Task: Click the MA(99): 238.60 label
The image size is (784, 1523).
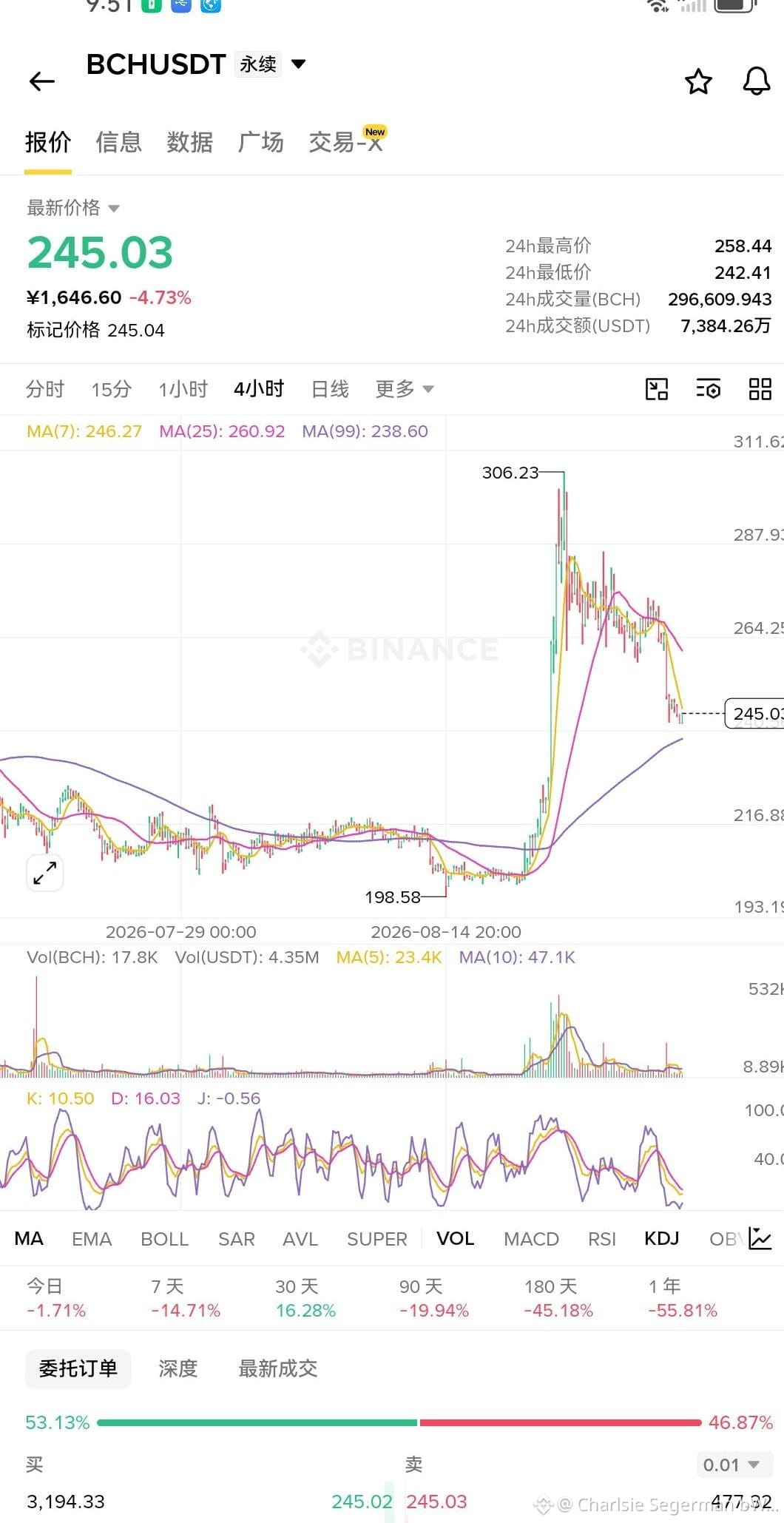Action: point(365,431)
